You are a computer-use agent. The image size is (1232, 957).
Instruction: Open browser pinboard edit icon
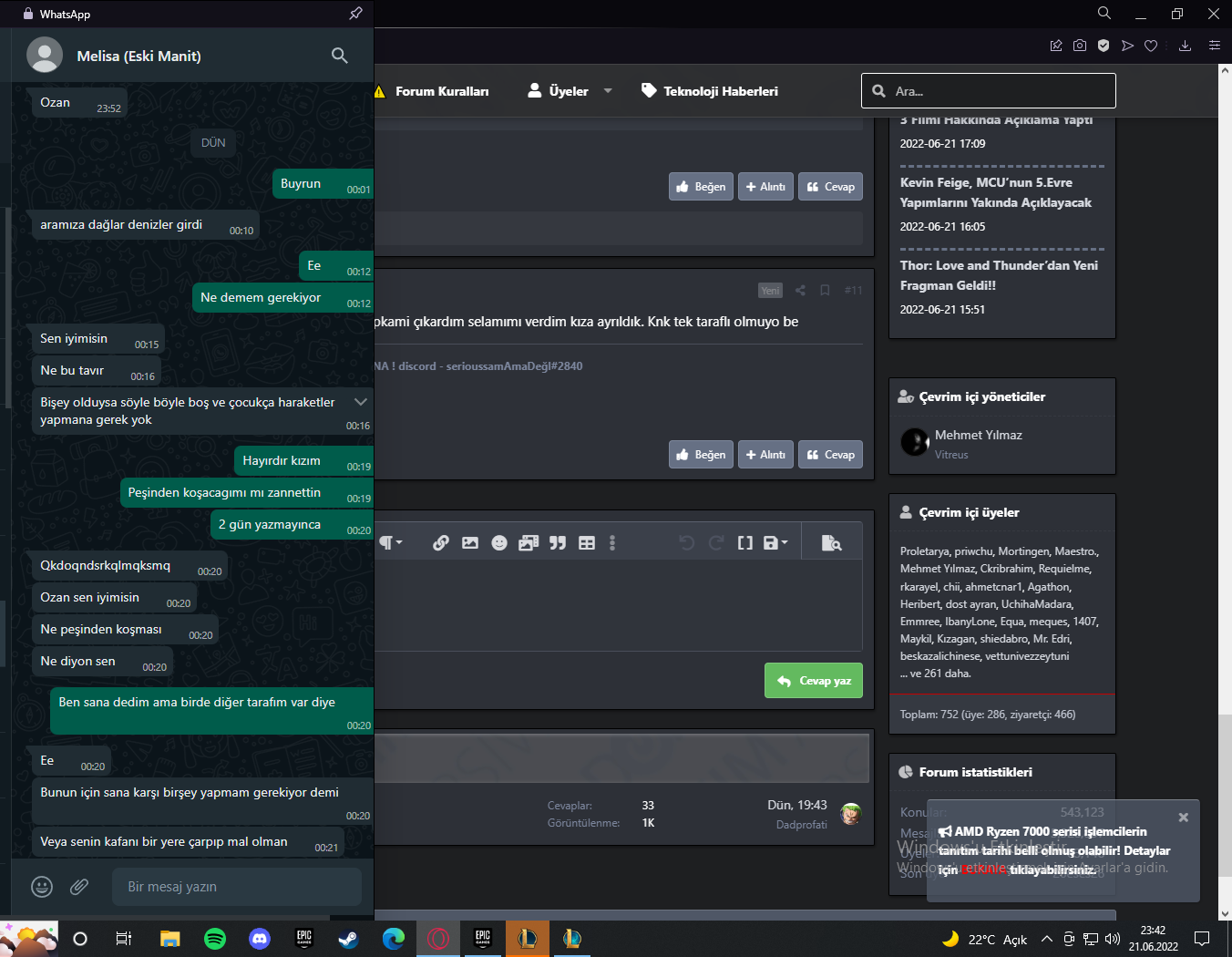pyautogui.click(x=1056, y=46)
